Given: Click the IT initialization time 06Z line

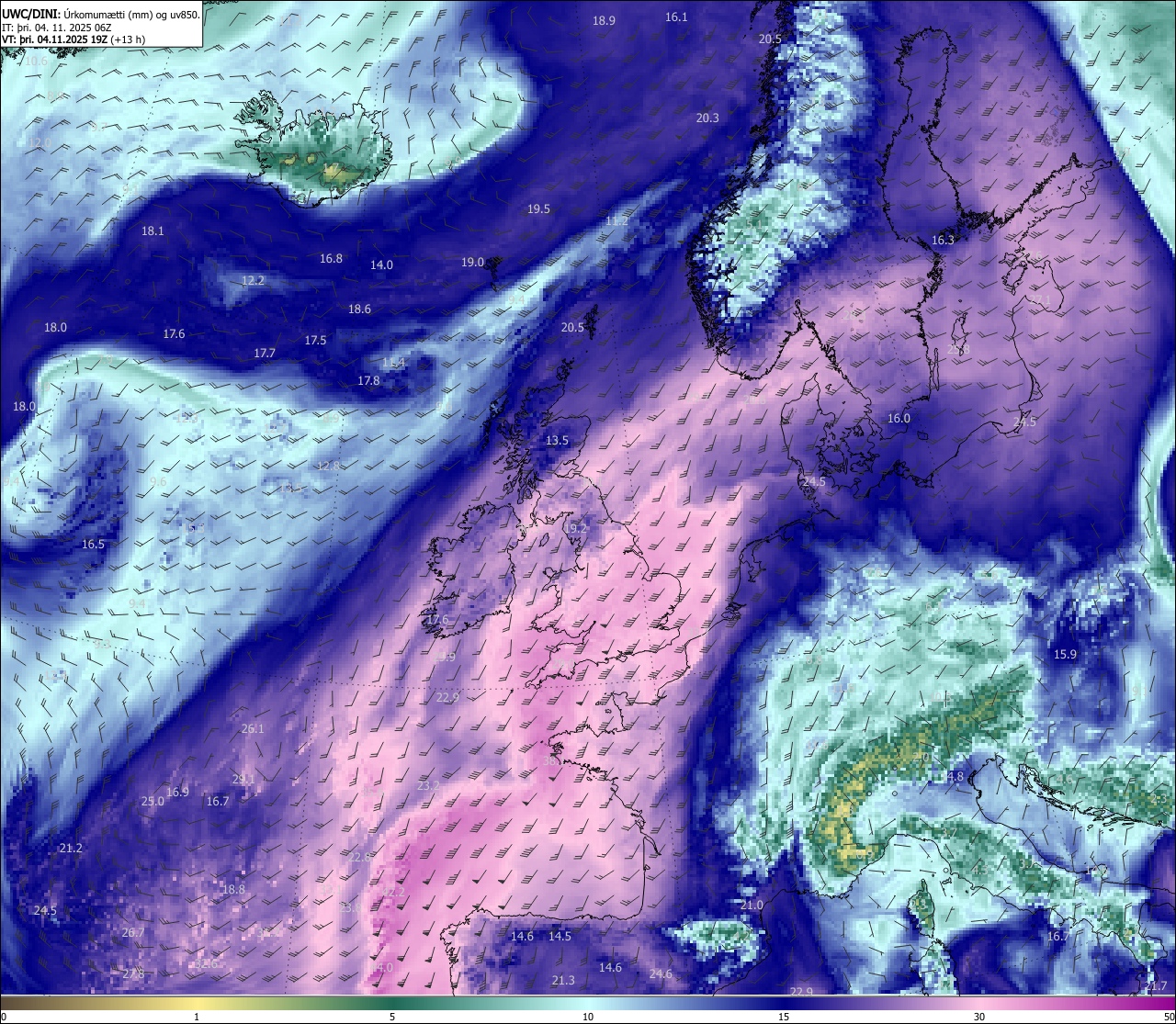Looking at the screenshot, I should [57, 28].
